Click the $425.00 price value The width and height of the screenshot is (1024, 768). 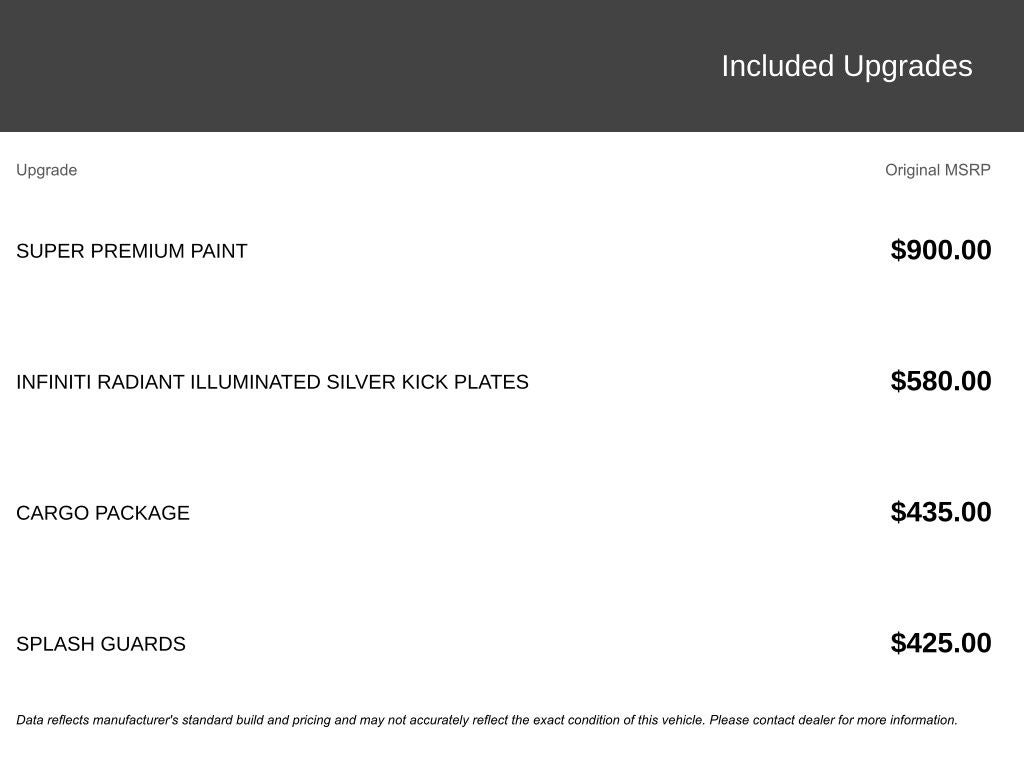point(941,643)
